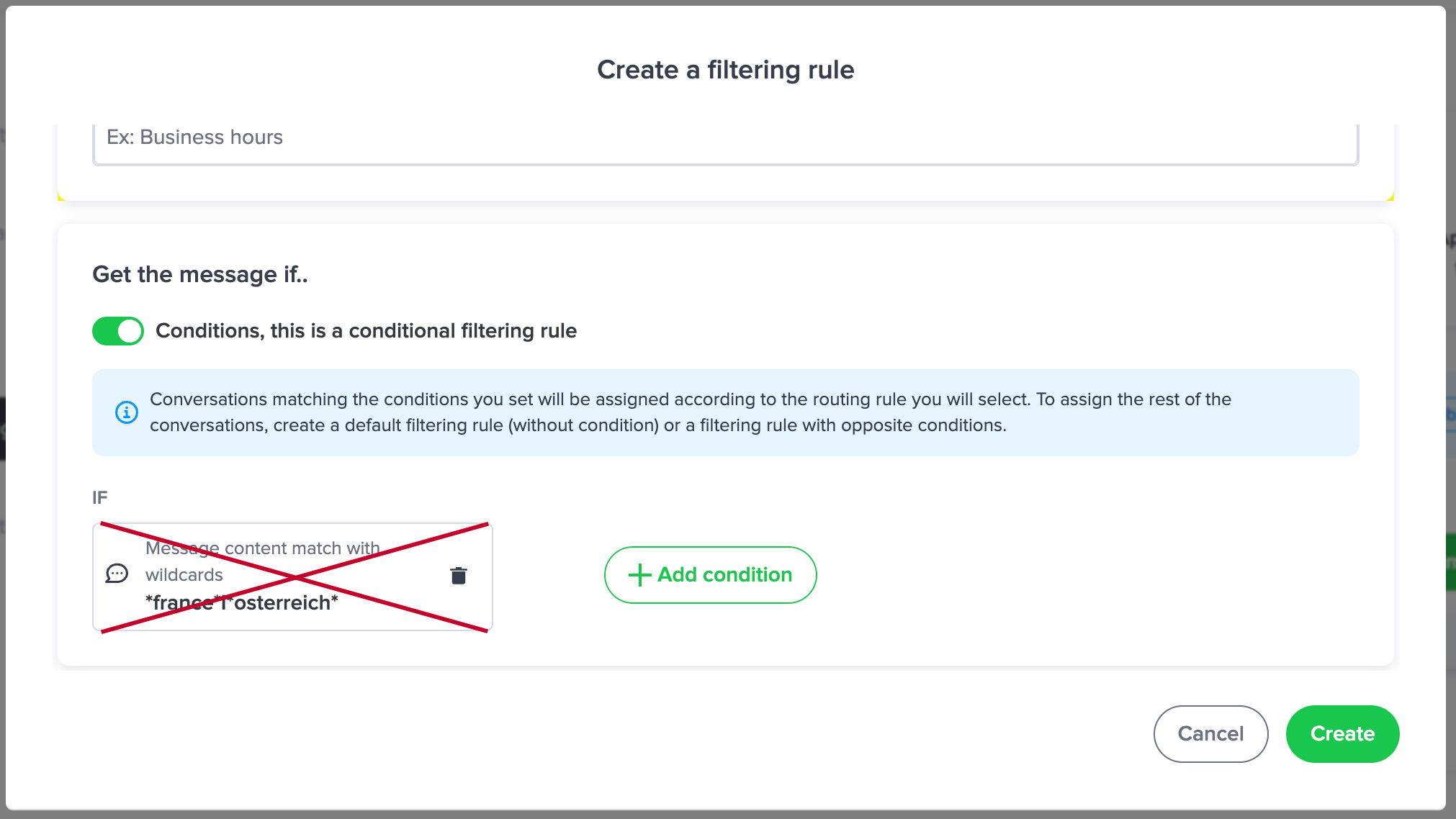Open the *france*|*osterreich* wildcard condition card
The width and height of the screenshot is (1456, 819).
pos(292,577)
